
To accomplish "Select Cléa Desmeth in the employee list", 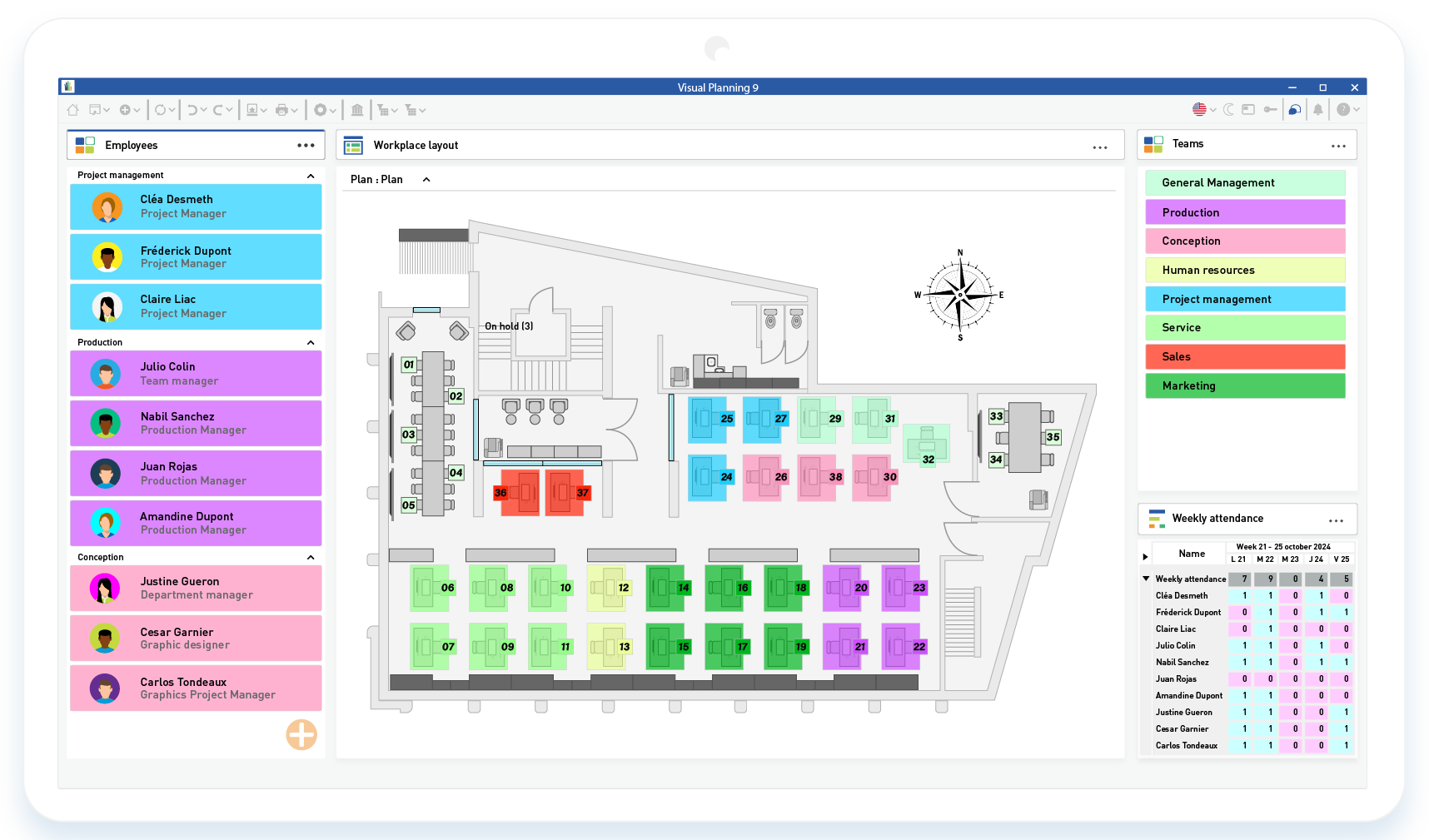I will point(195,206).
